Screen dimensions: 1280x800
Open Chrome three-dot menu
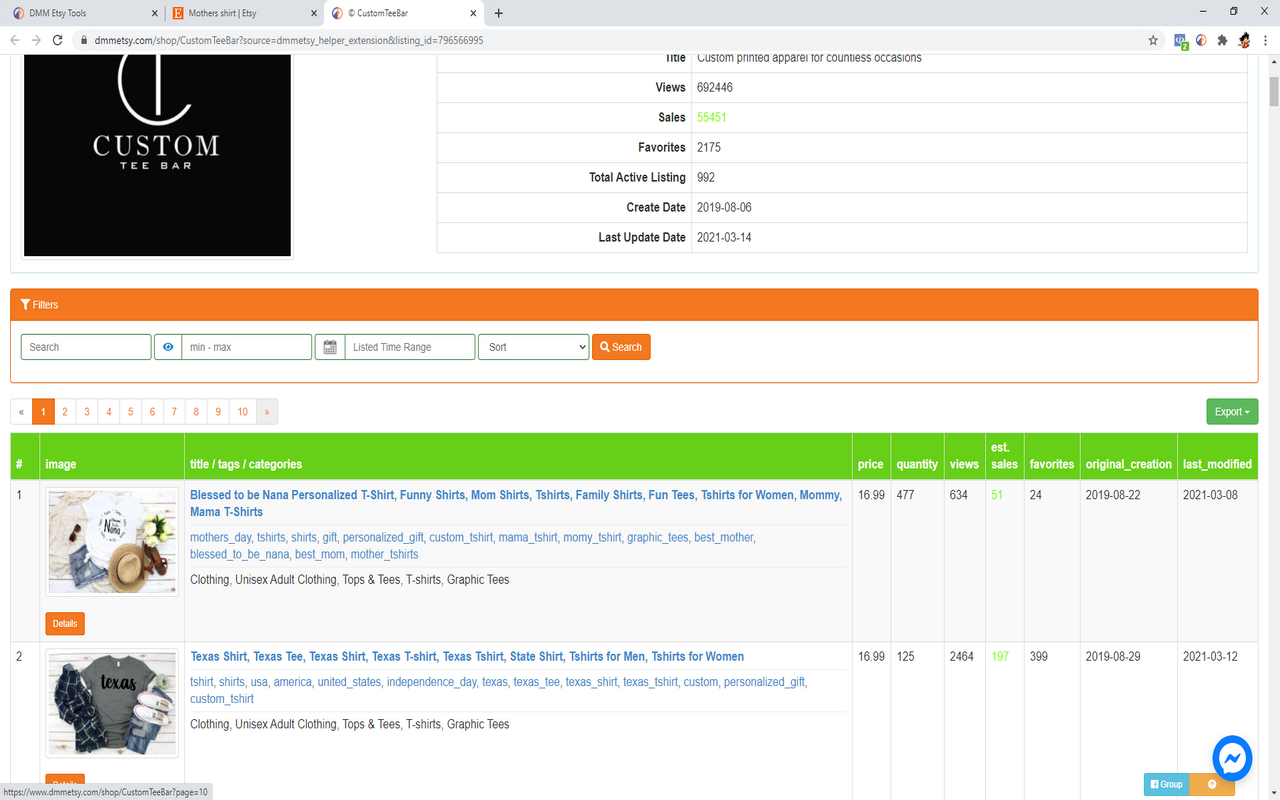click(1265, 40)
